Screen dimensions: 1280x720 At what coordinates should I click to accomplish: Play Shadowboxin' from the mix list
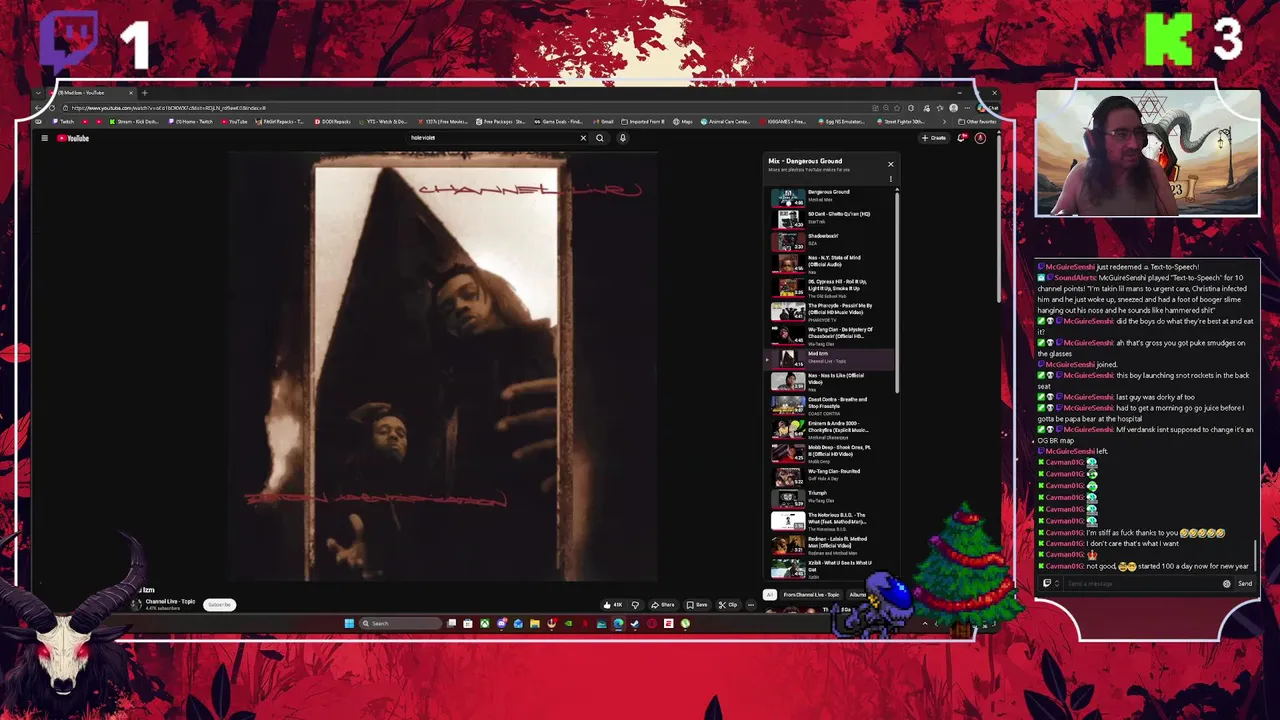click(832, 240)
